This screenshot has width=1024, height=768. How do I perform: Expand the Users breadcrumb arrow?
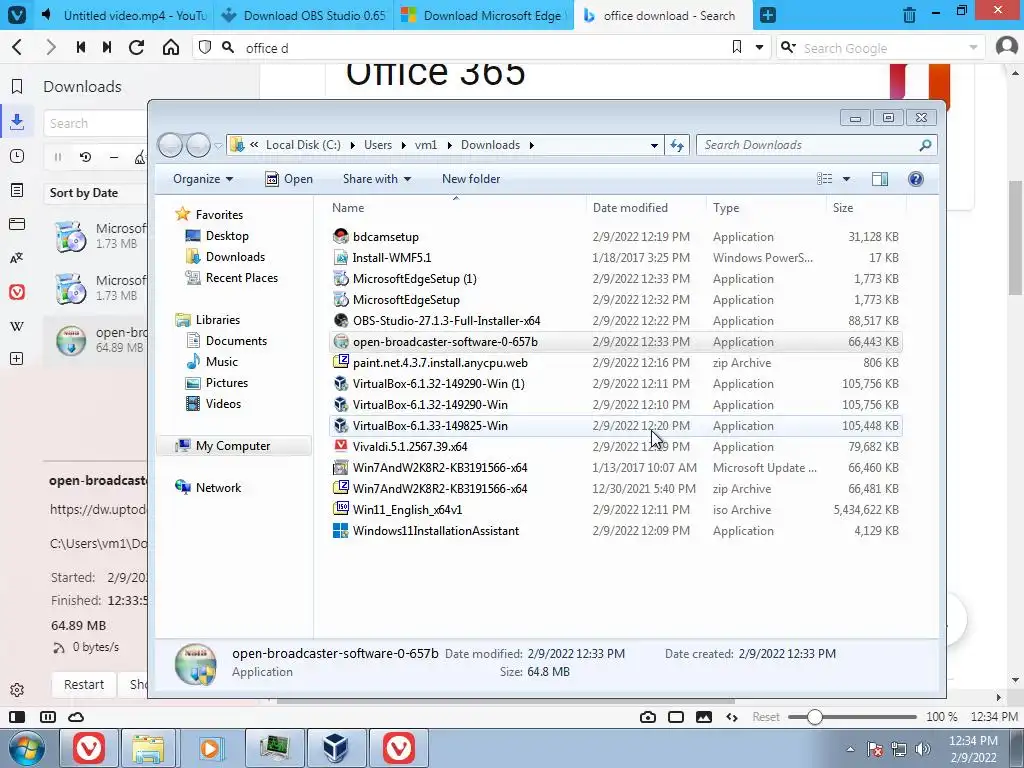pos(403,145)
